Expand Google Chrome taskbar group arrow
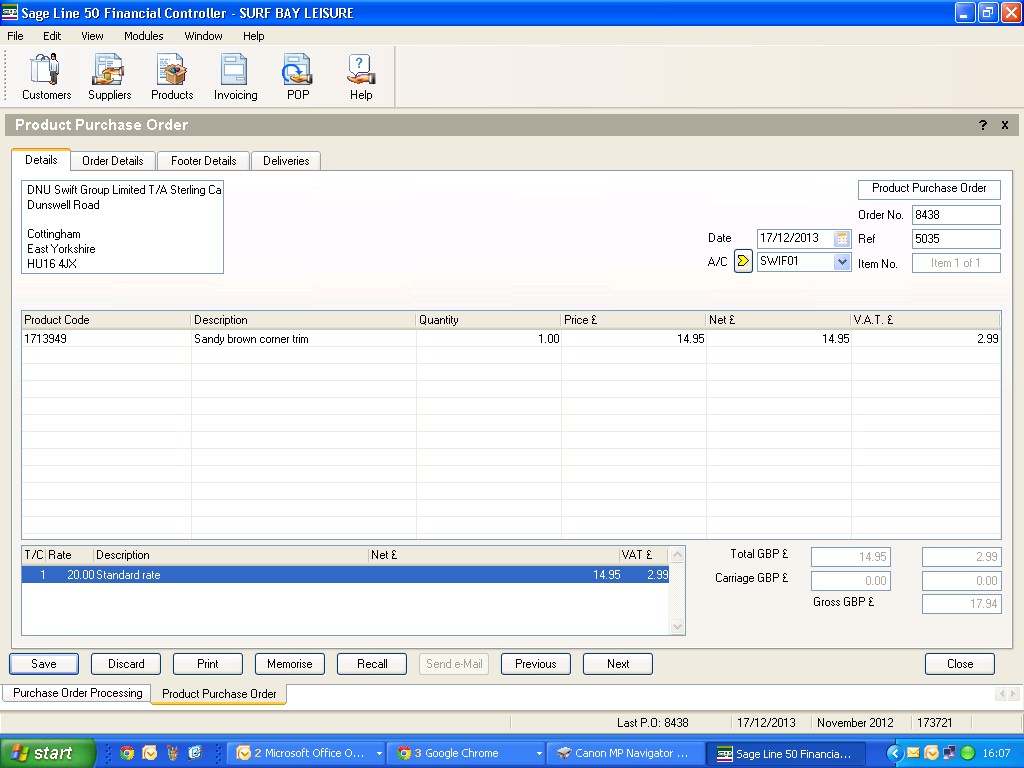The width and height of the screenshot is (1024, 768). pos(539,754)
